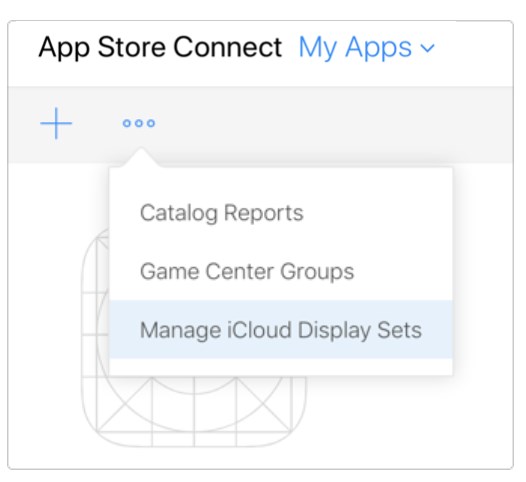Click the plus icon to add a new app
526x482 pixels.
tap(56, 123)
